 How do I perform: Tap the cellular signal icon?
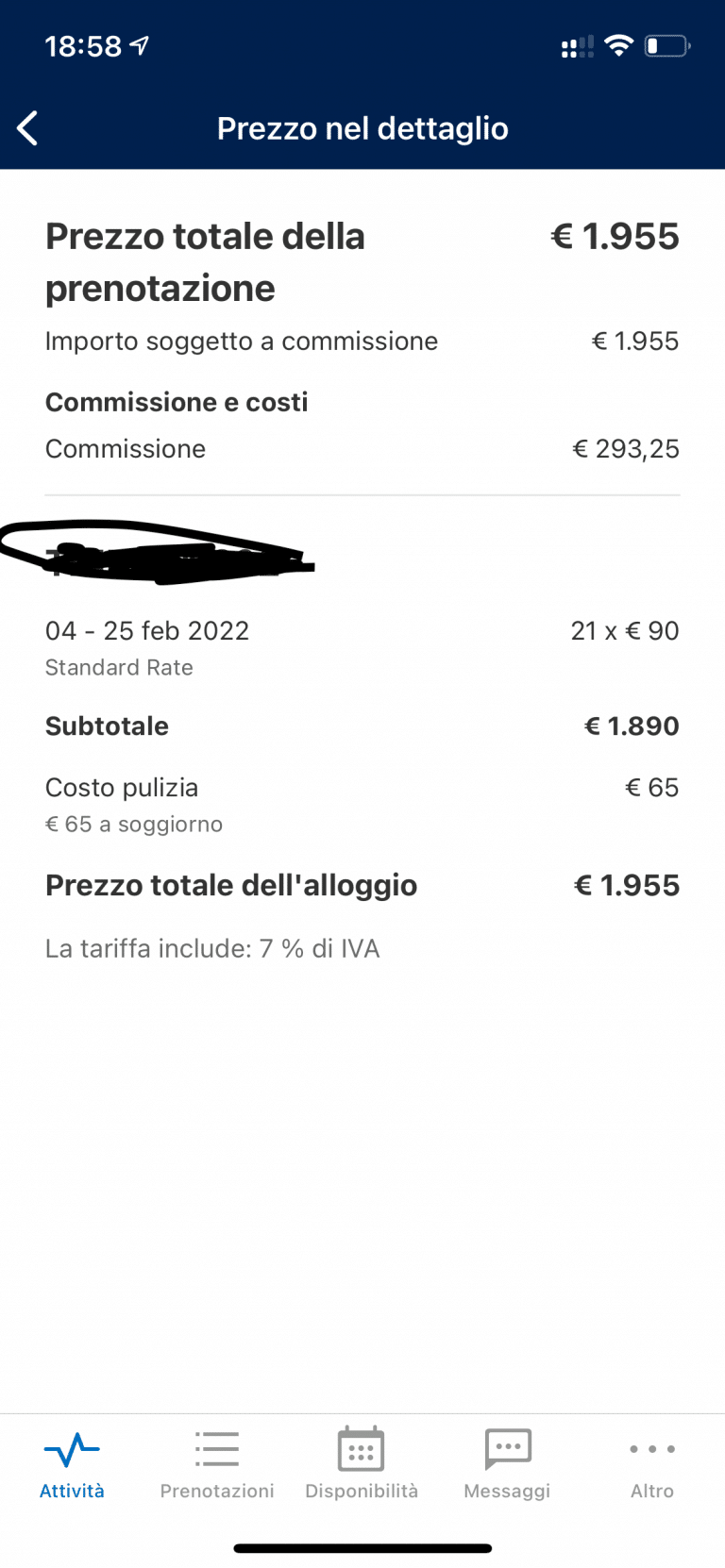[577, 45]
